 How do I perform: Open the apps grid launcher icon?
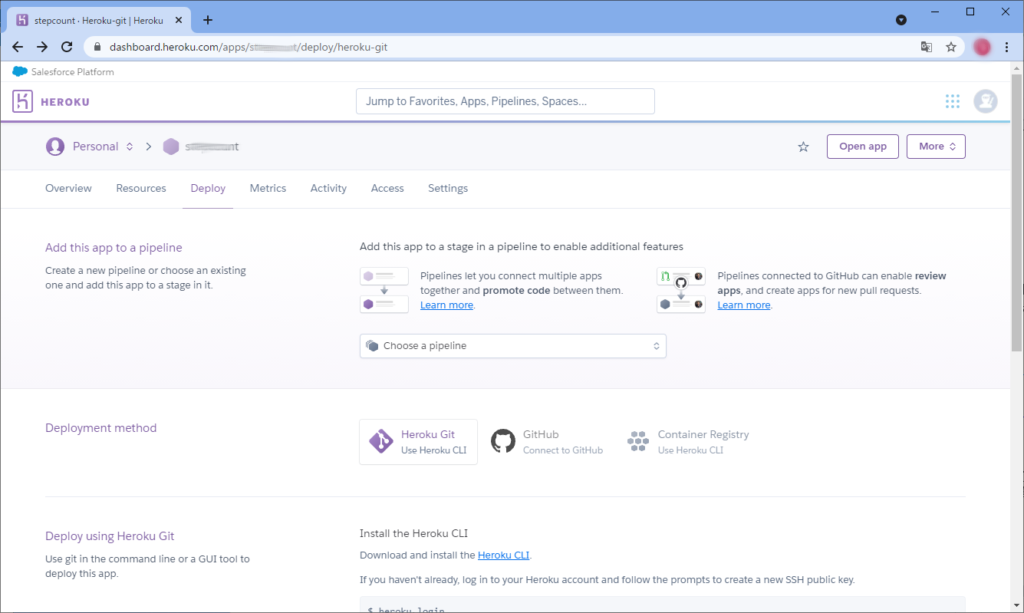pyautogui.click(x=952, y=101)
